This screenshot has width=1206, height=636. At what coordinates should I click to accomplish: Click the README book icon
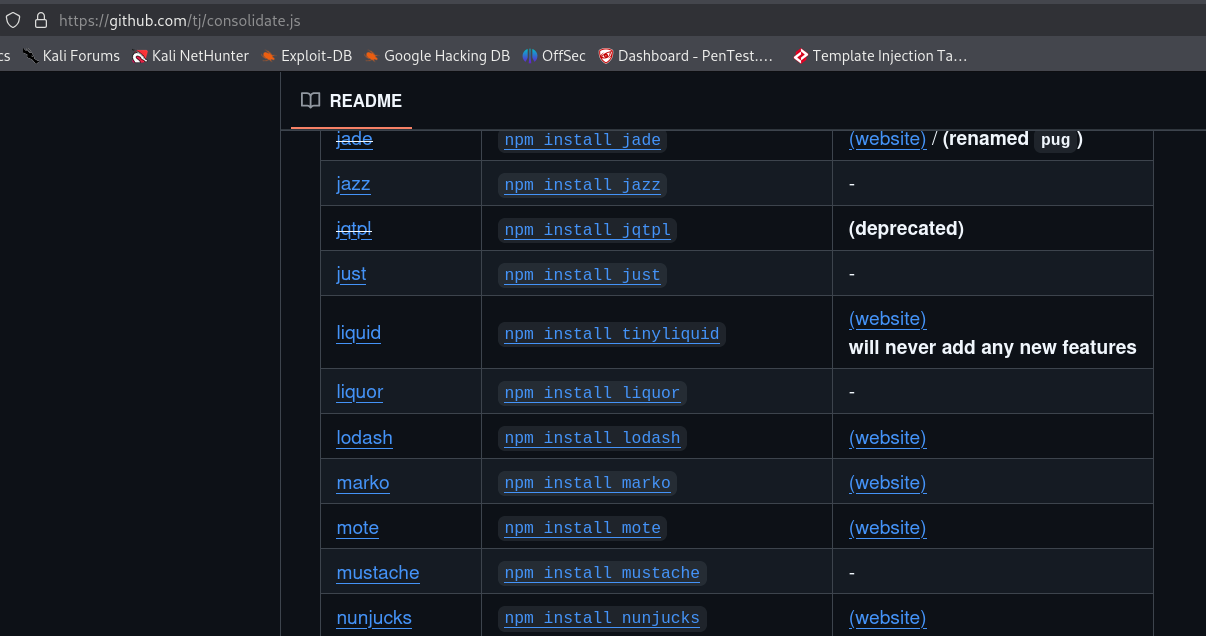point(311,101)
